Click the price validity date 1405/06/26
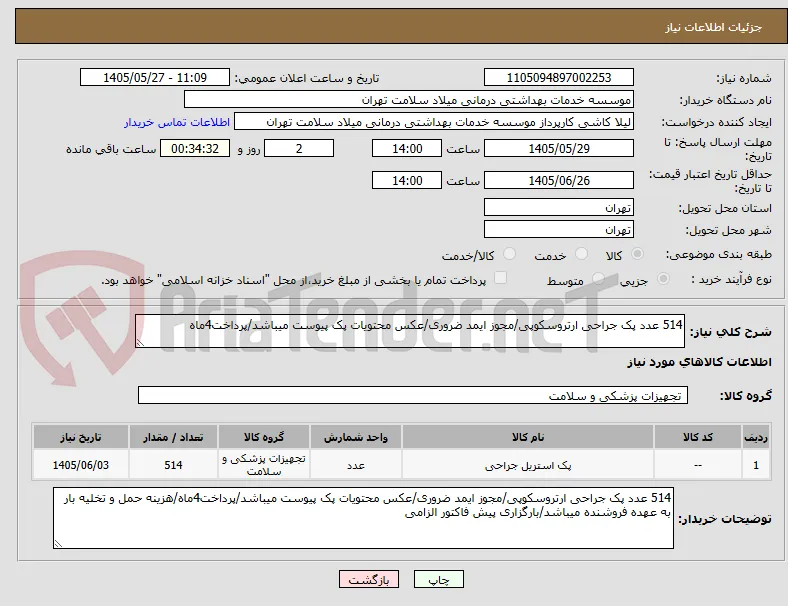The height and width of the screenshot is (606, 788). click(559, 180)
